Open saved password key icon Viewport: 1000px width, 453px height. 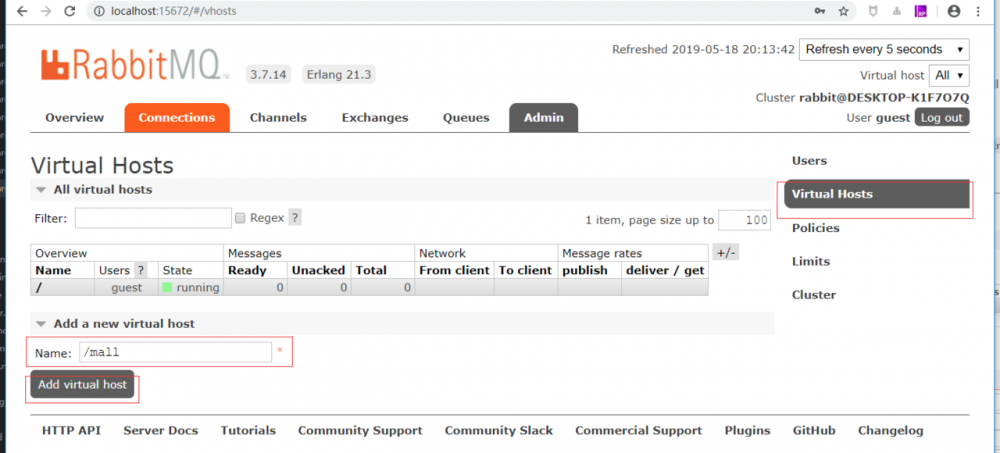821,11
